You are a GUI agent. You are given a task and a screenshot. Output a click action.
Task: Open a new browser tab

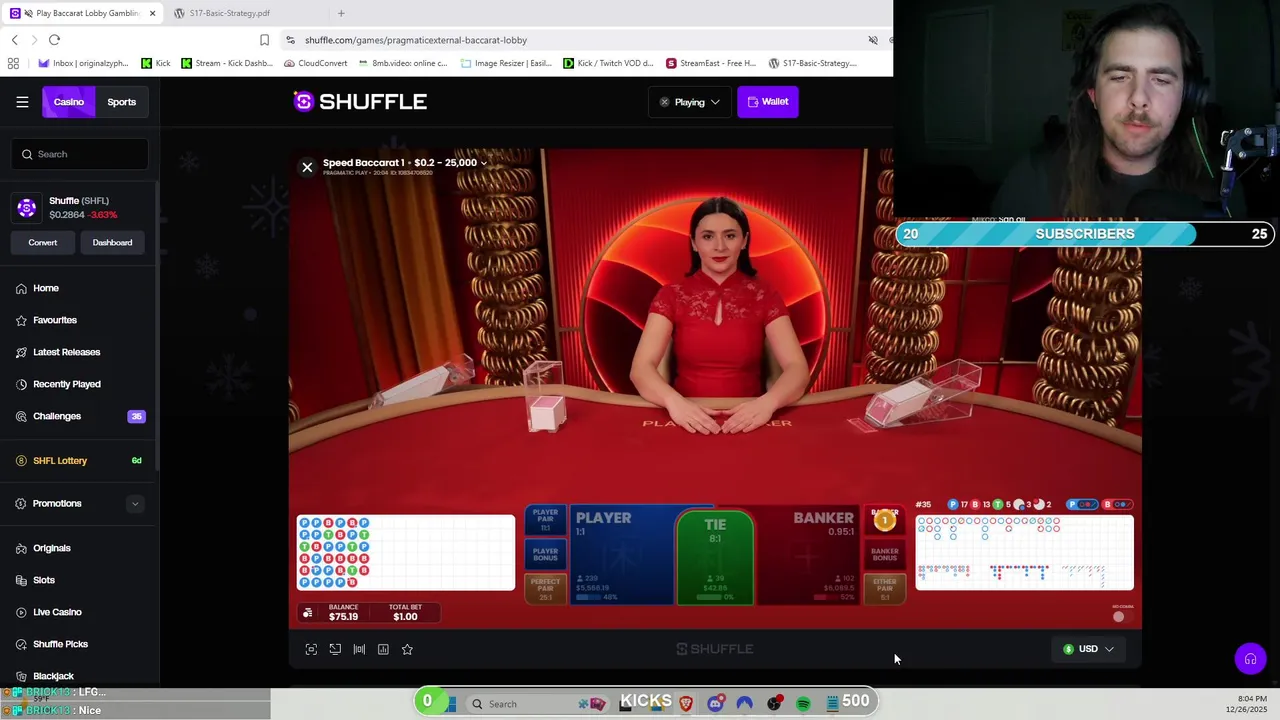(341, 13)
